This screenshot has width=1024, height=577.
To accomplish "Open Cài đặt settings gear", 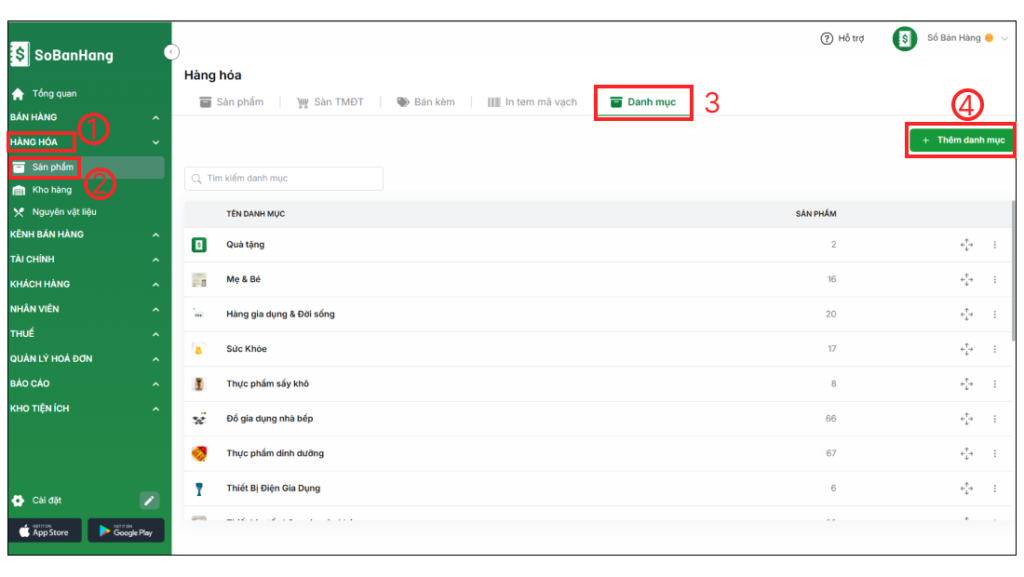I will coord(18,500).
